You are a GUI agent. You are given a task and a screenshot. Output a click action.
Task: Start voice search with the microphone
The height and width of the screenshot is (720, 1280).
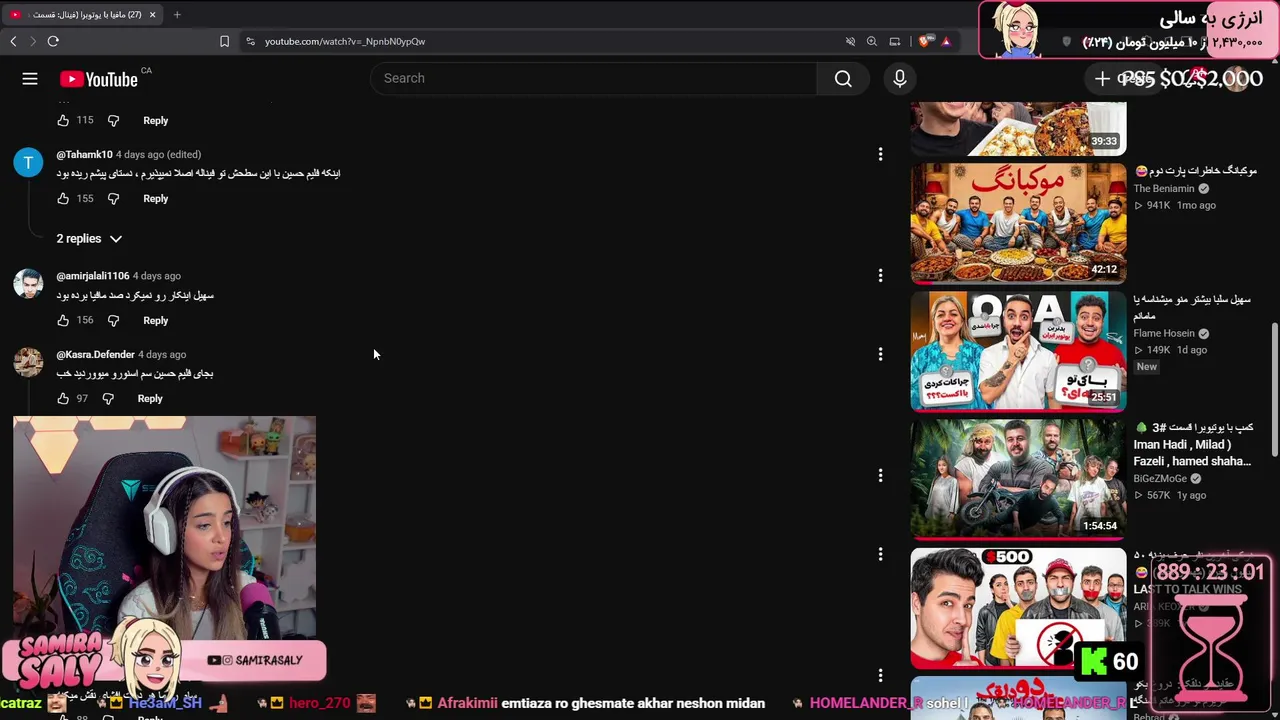click(x=900, y=79)
